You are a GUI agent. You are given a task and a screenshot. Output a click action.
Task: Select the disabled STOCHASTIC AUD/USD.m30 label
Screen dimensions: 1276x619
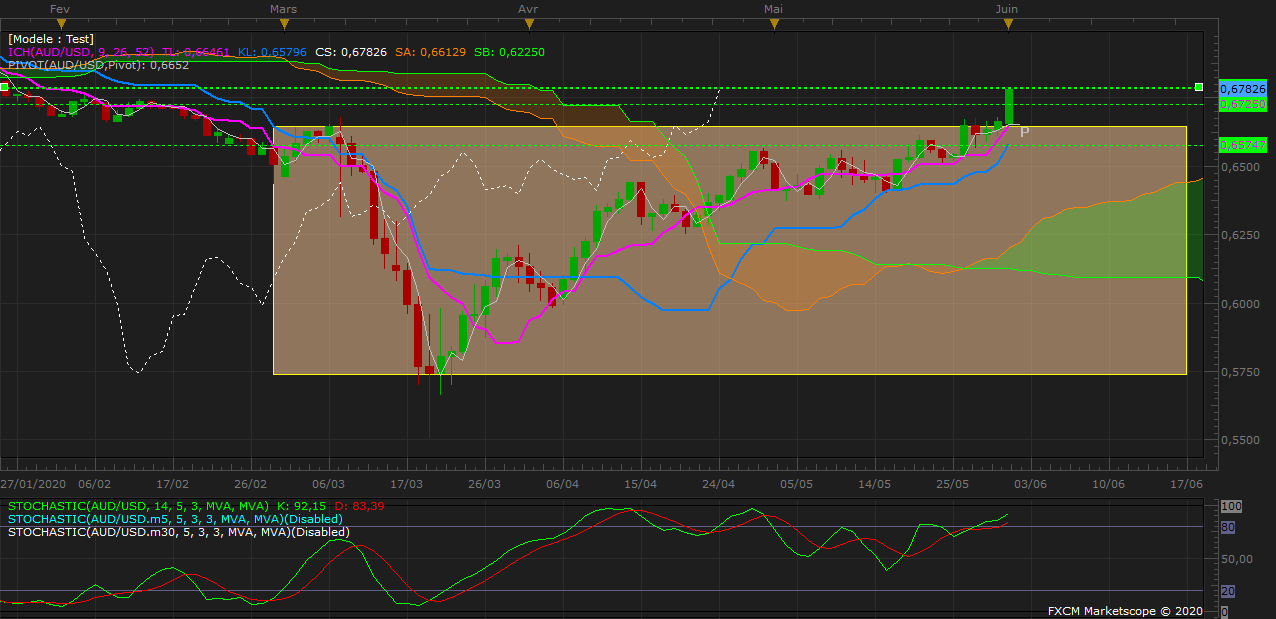click(179, 532)
